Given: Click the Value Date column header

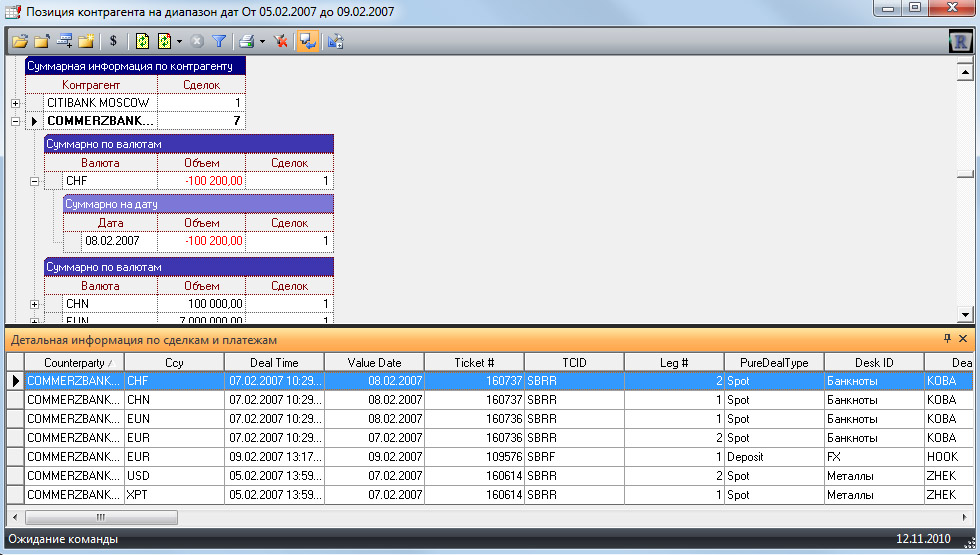Looking at the screenshot, I should pos(374,362).
